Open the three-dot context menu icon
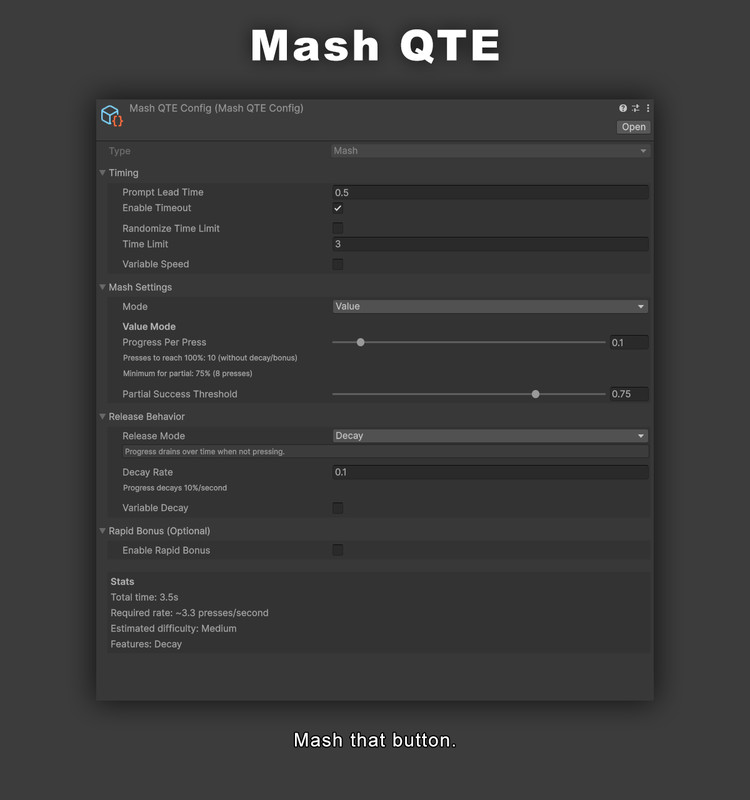750x800 pixels. click(x=647, y=107)
